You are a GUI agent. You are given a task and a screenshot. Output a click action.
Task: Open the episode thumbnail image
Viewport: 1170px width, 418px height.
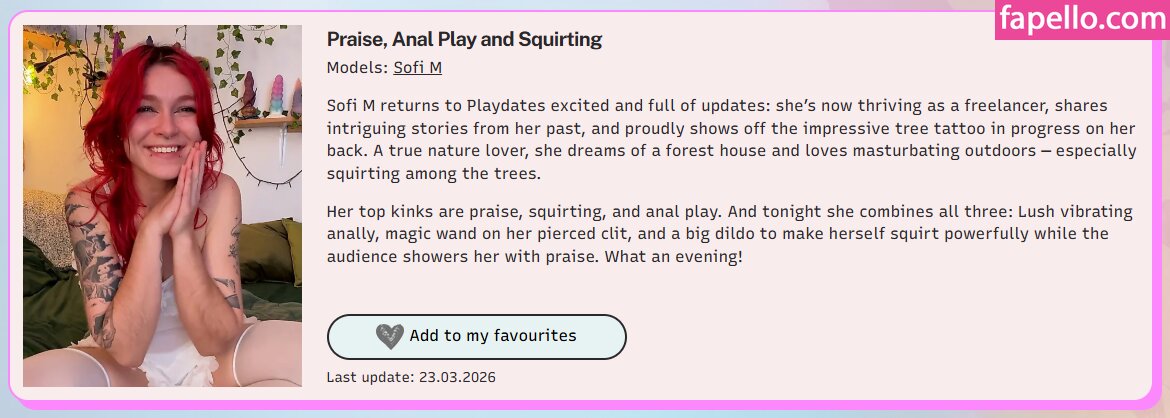(162, 206)
